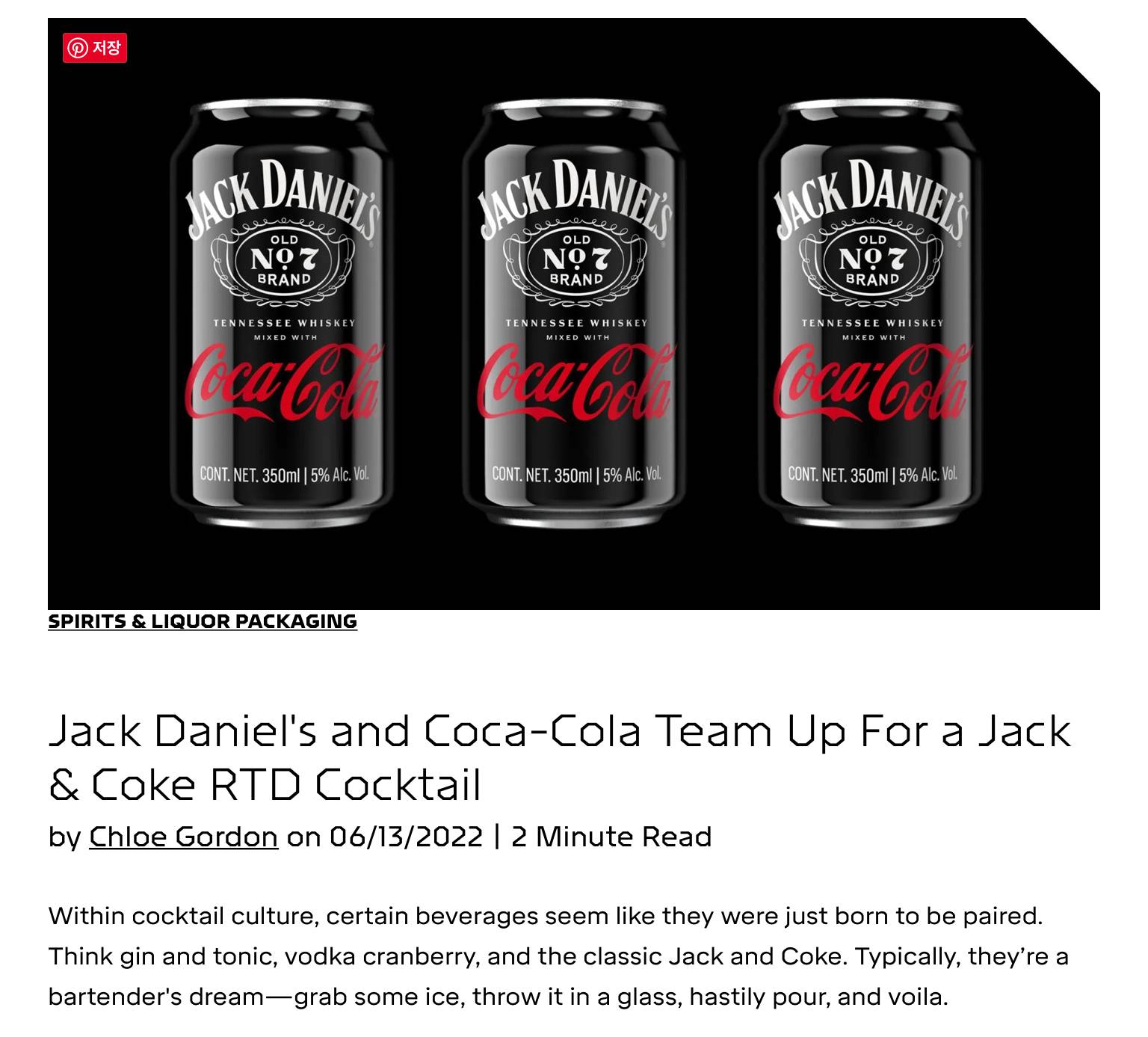Image resolution: width=1148 pixels, height=1037 pixels.
Task: Click the '2 Minute Read' label
Action: tap(611, 836)
